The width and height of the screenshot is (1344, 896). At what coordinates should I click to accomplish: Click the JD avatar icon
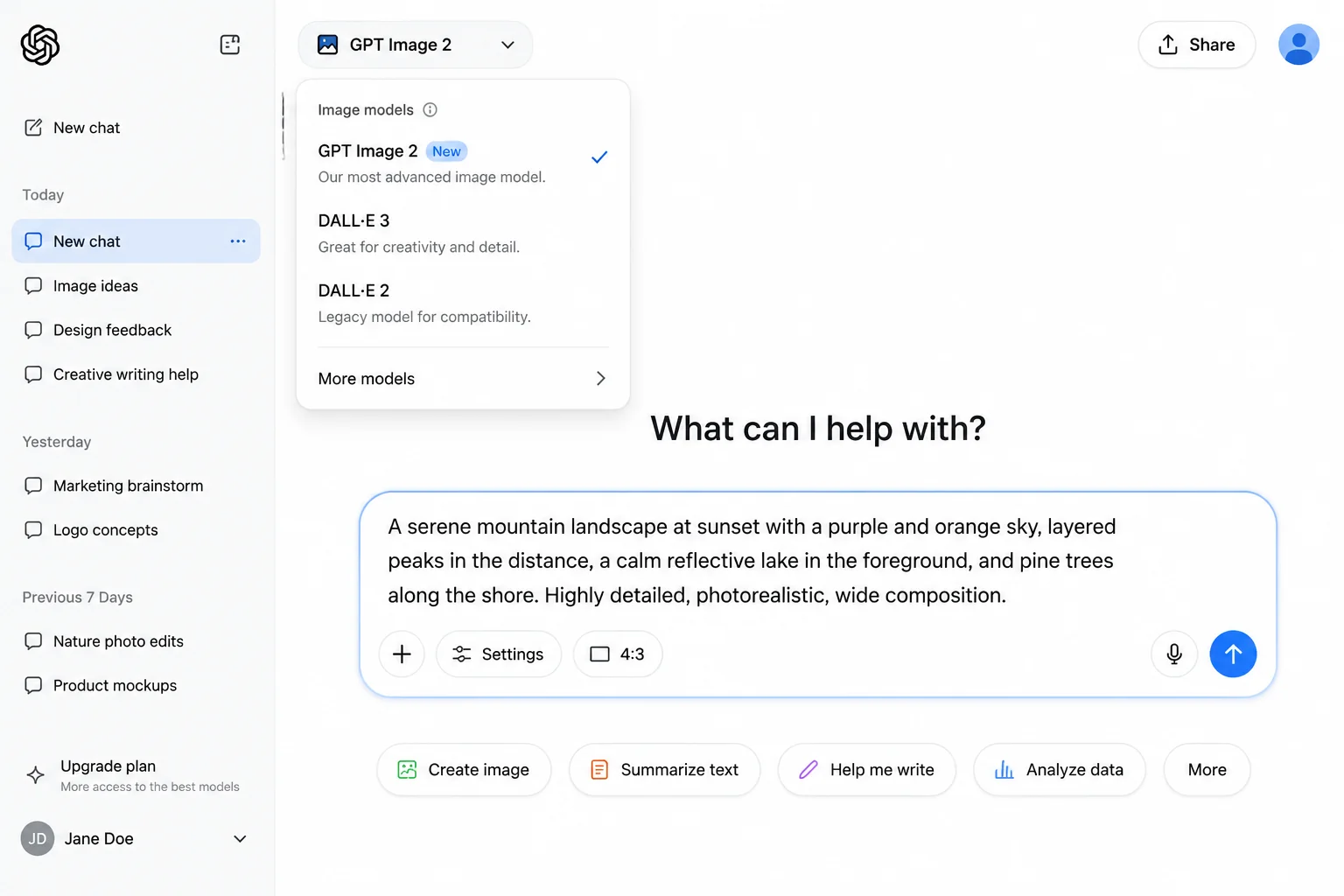point(38,838)
